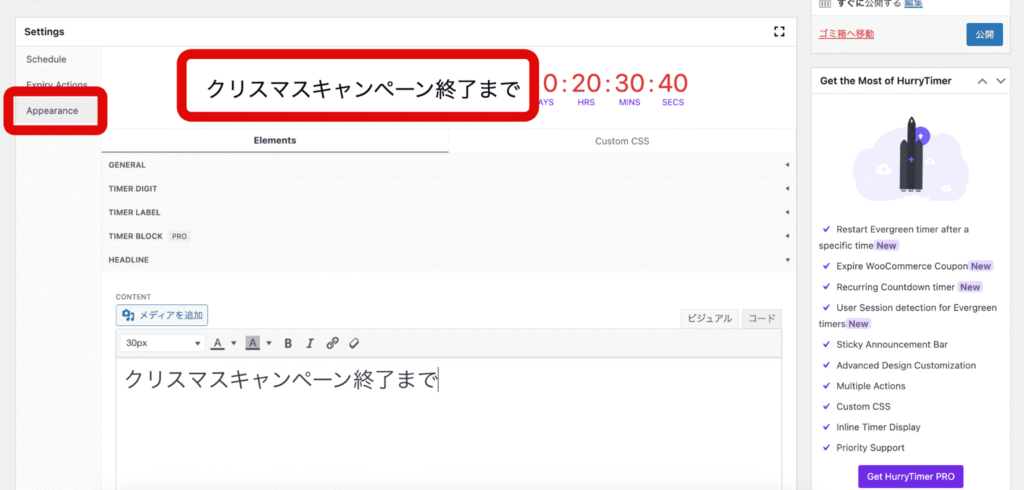Click the 'Inline Timer Display' feature text
This screenshot has width=1024, height=490.
878,427
